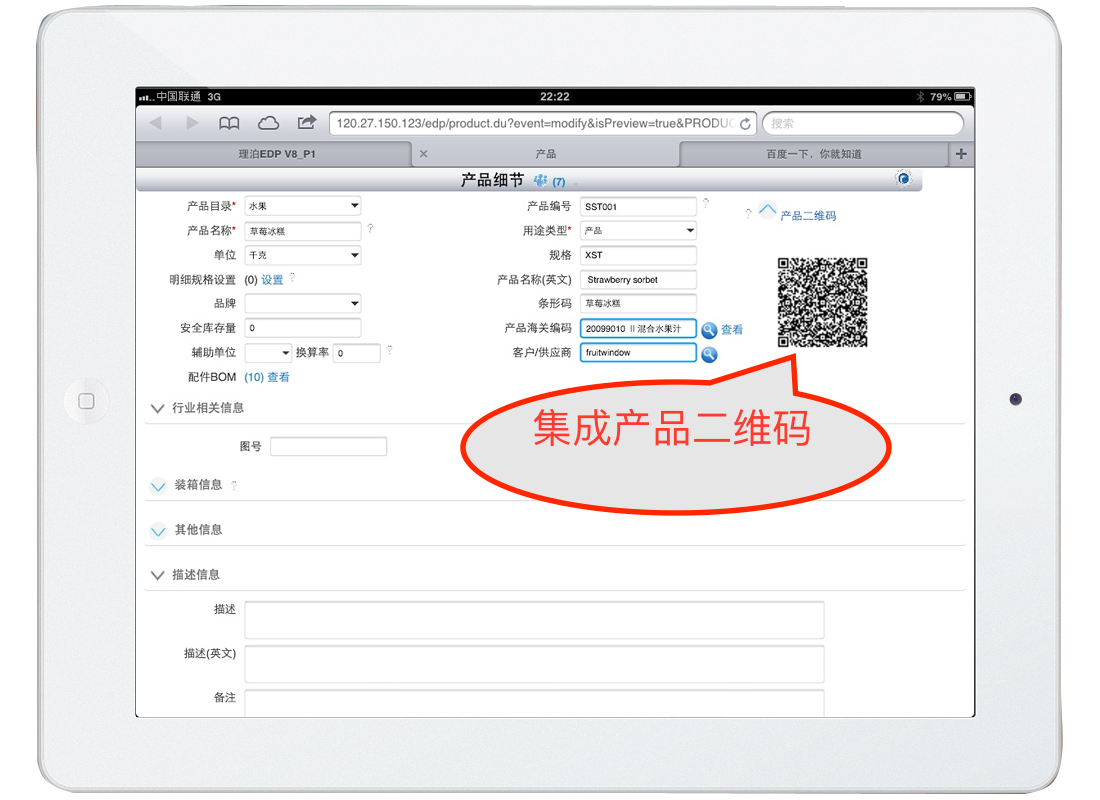Screen dimensions: 1100x800
Task: Switch to the 百度一下，你就知道 tab
Action: tap(813, 154)
